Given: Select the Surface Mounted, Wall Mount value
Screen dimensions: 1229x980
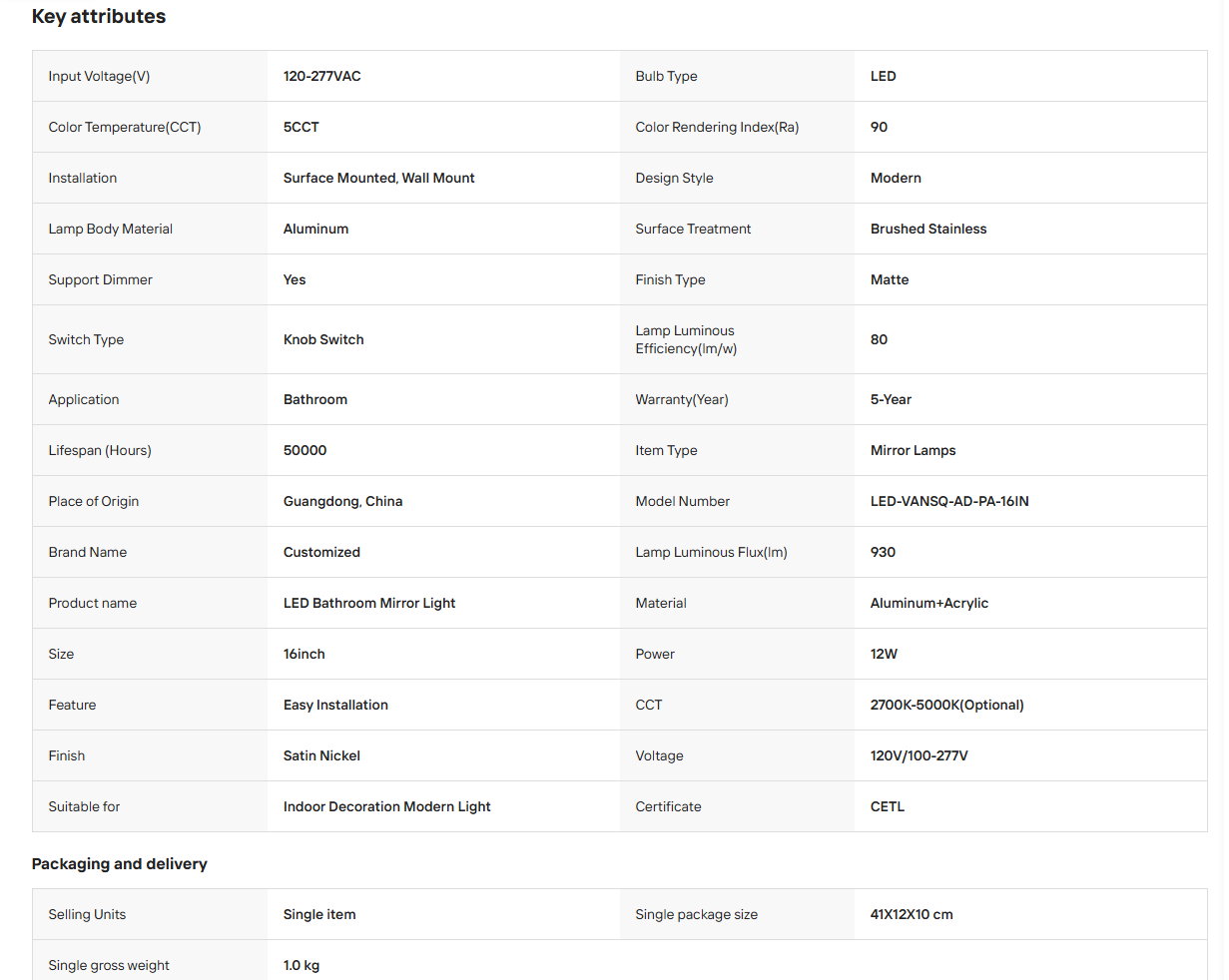Looking at the screenshot, I should (x=378, y=178).
